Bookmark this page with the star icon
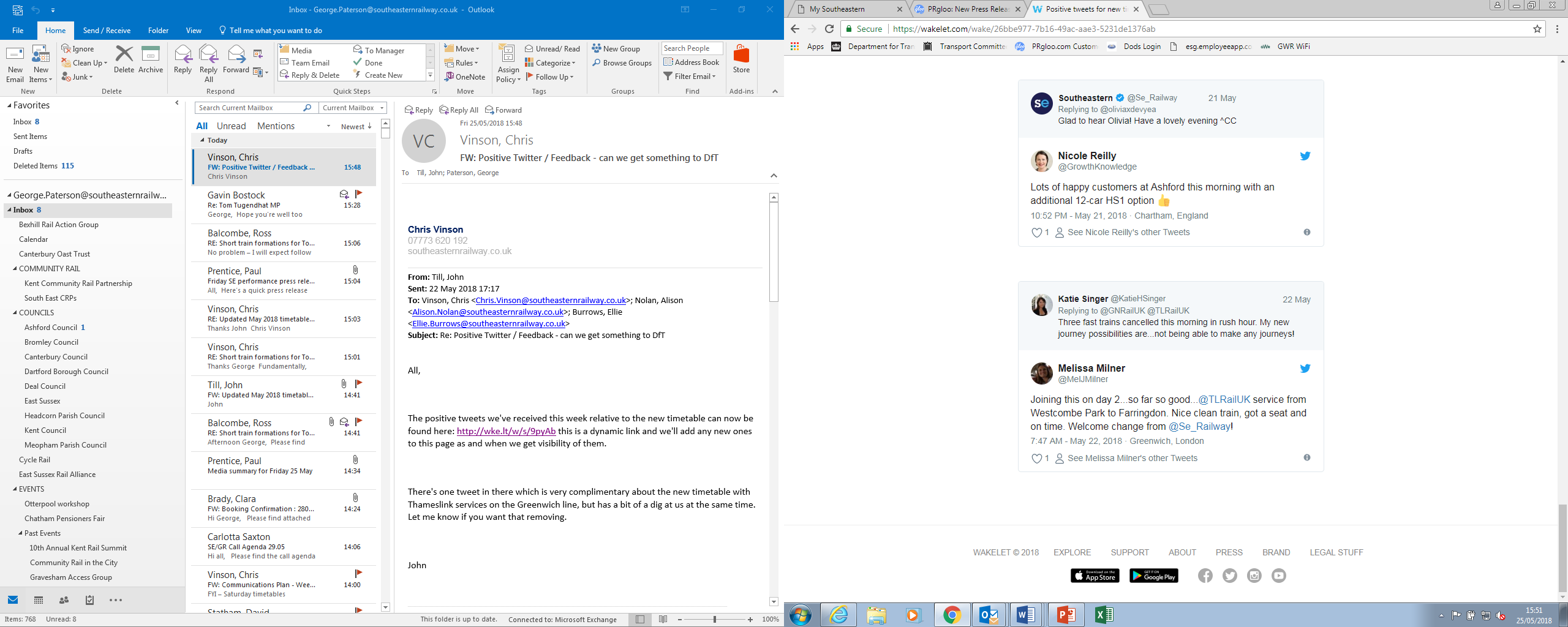The width and height of the screenshot is (1568, 627). [x=1537, y=29]
